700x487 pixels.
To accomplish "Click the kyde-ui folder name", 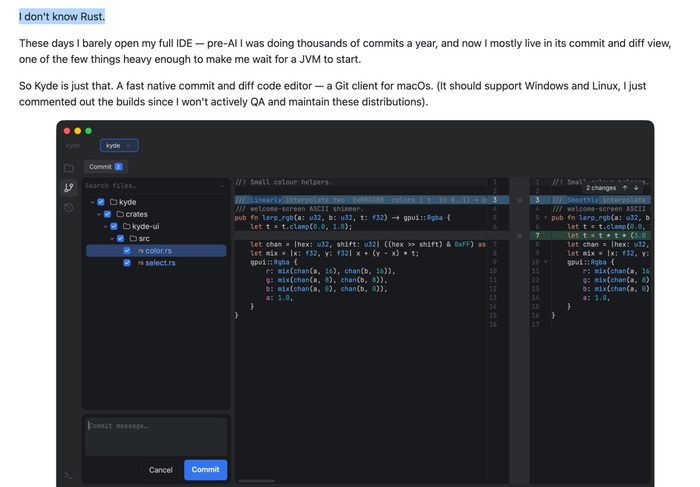I will [x=146, y=226].
